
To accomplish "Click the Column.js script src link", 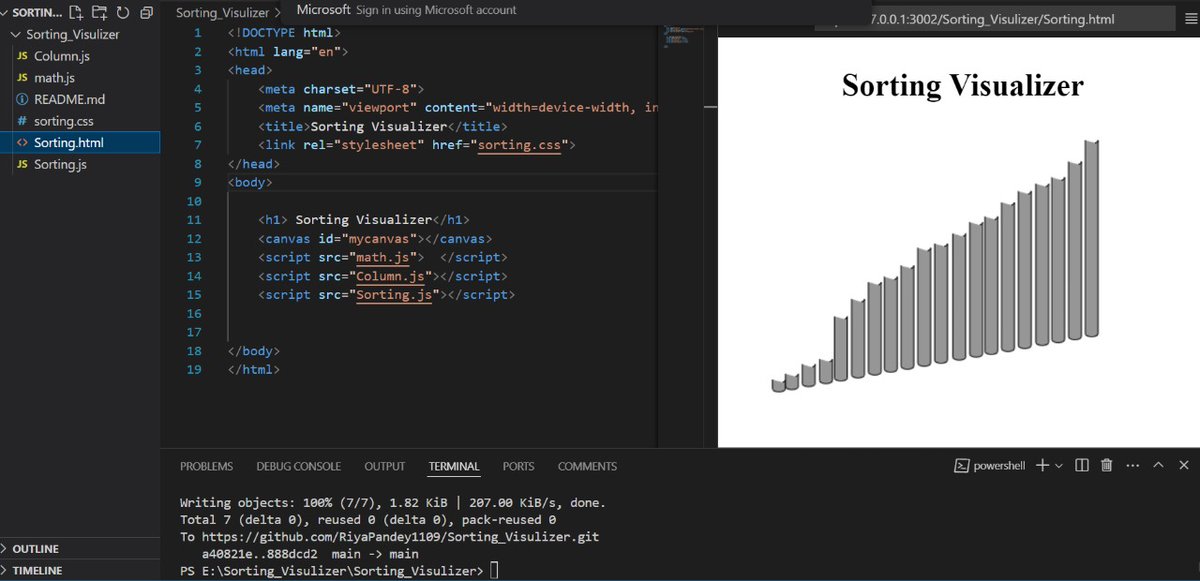I will coord(390,276).
